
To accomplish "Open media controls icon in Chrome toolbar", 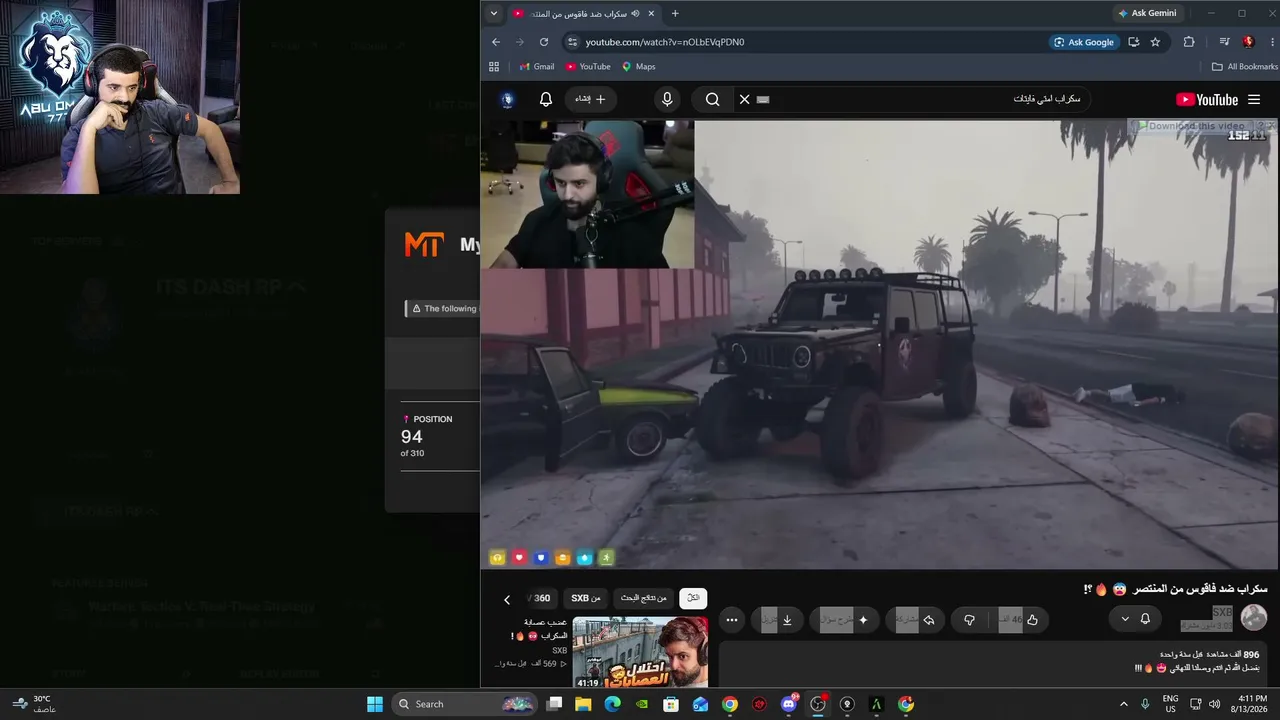I will (1224, 42).
